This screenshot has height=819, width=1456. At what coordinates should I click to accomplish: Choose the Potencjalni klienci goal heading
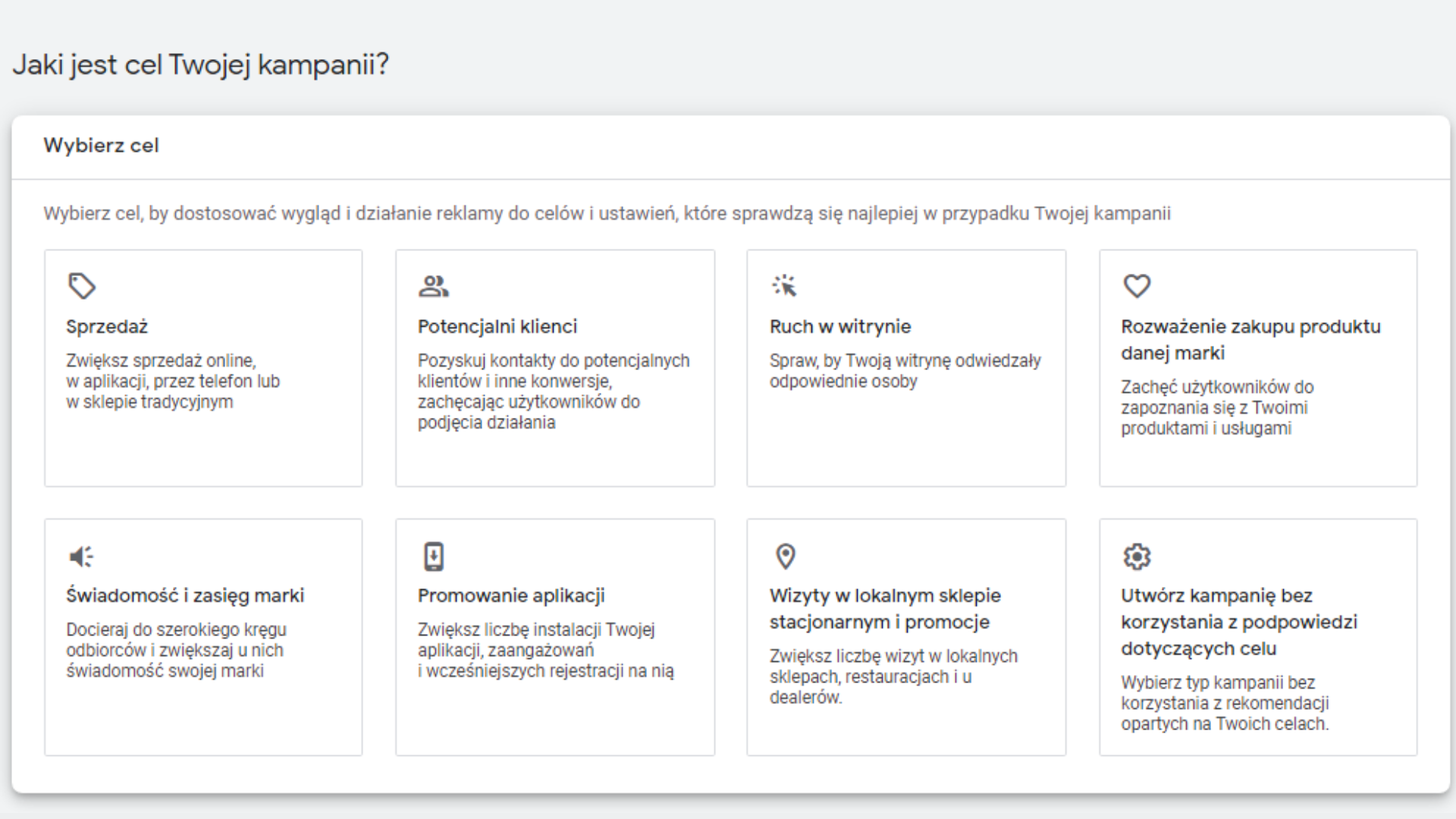[497, 327]
